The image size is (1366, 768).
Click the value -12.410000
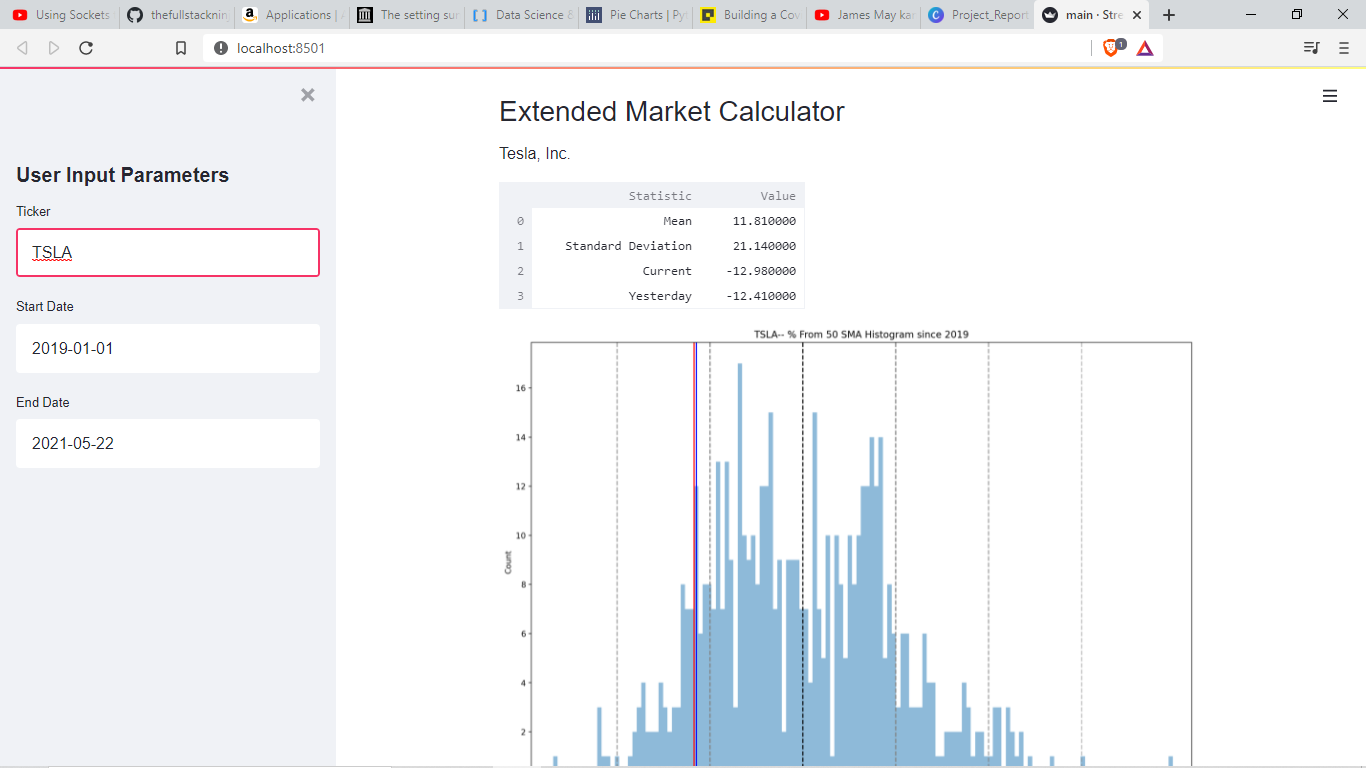(x=761, y=296)
